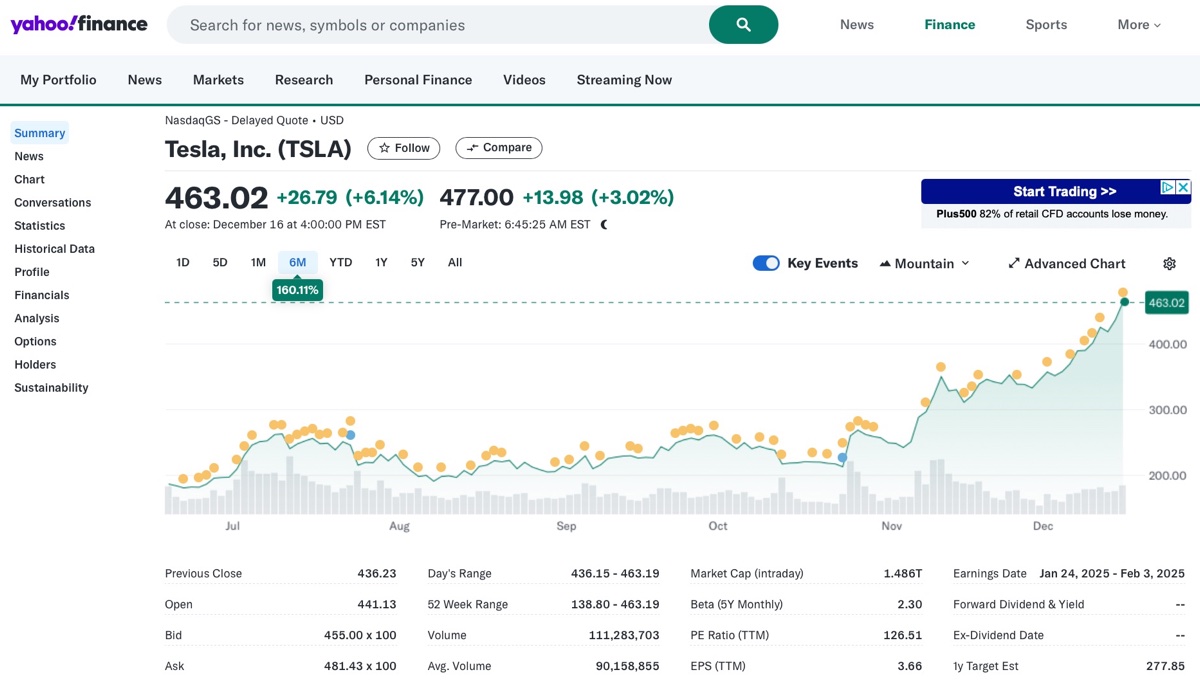Click the Follow button for TSLA

point(403,147)
